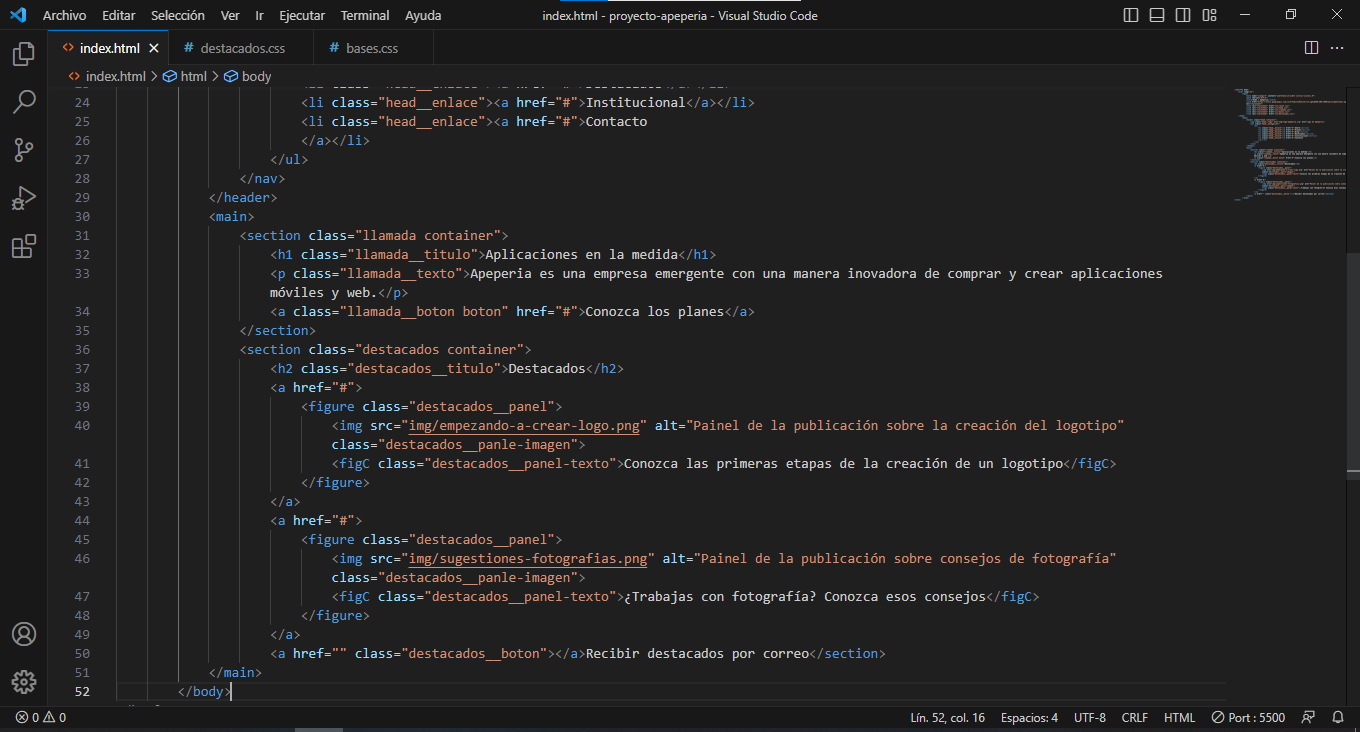Open the Accounts icon in activity bar
This screenshot has height=732, width=1360.
click(24, 634)
